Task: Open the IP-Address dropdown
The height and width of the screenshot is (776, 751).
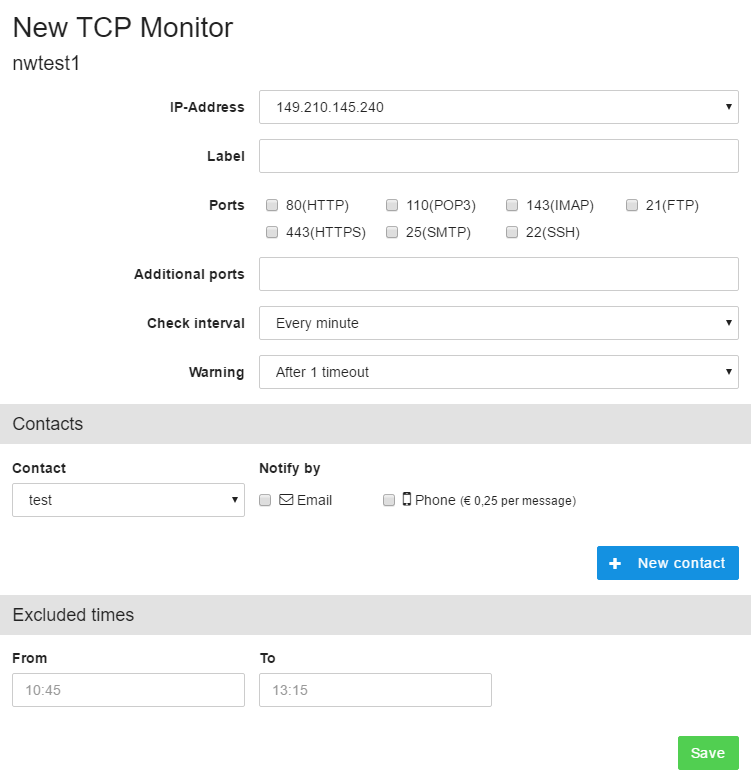Action: coord(499,107)
